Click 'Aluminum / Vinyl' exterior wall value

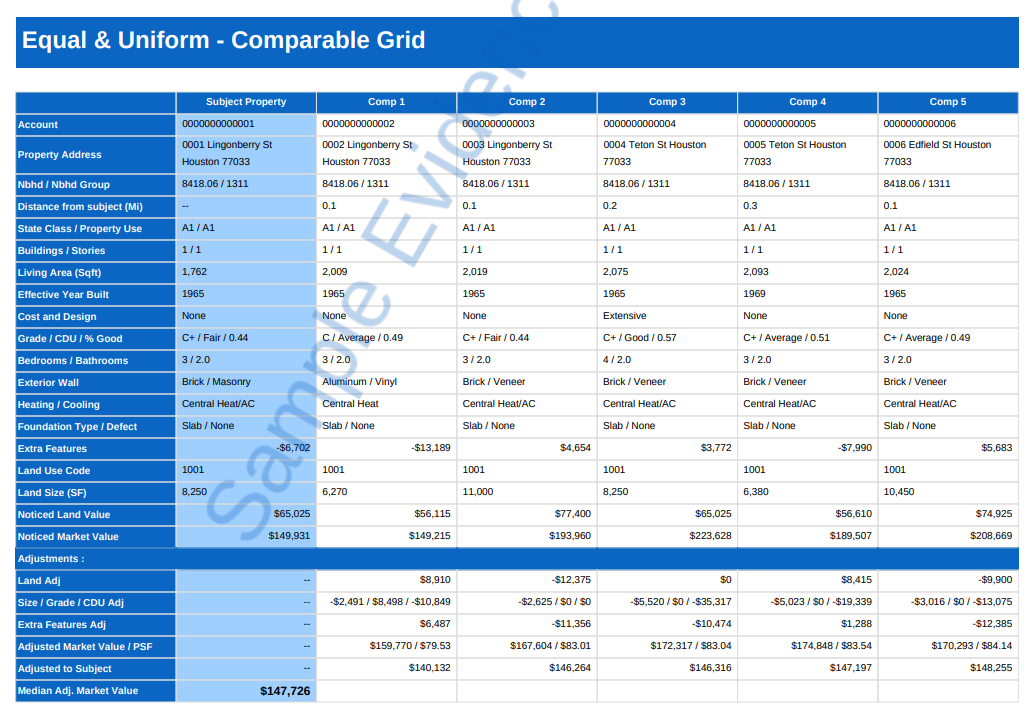359,383
